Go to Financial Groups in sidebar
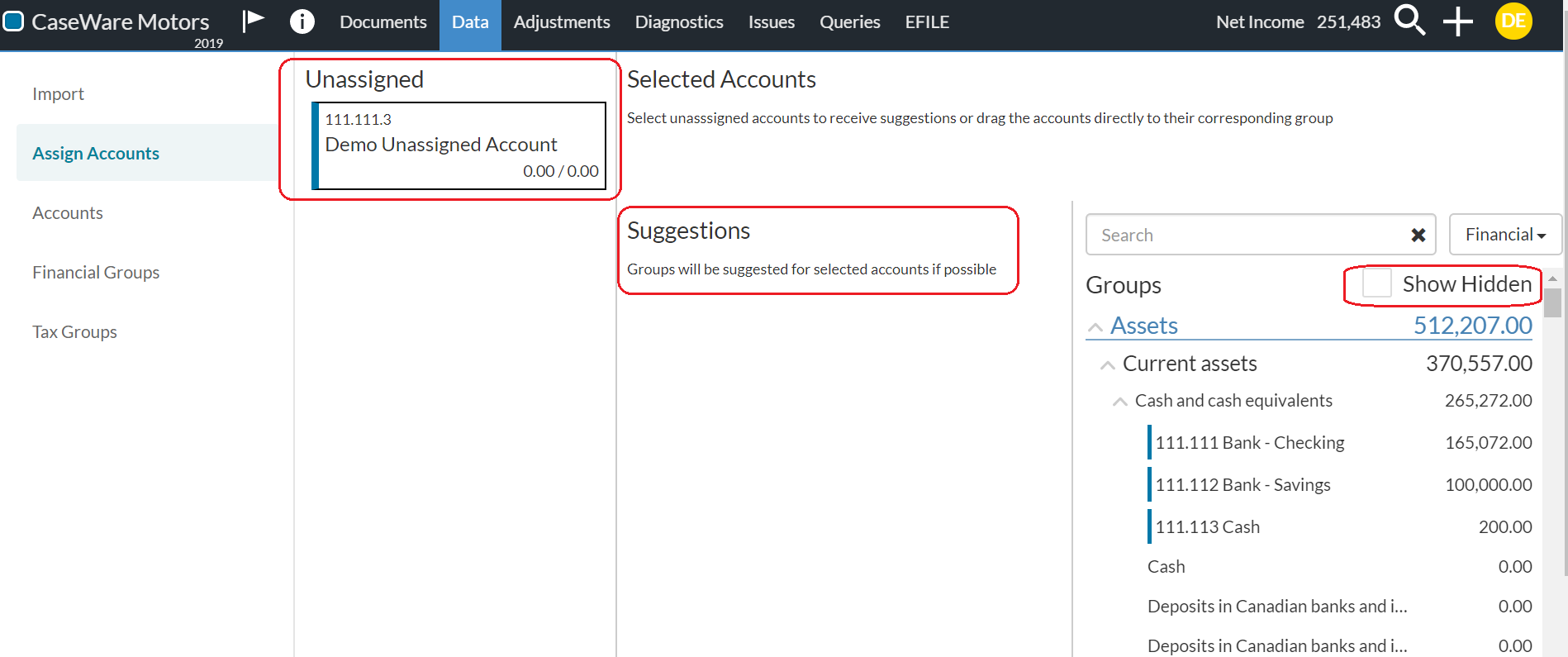Image resolution: width=1568 pixels, height=657 pixels. pos(96,273)
